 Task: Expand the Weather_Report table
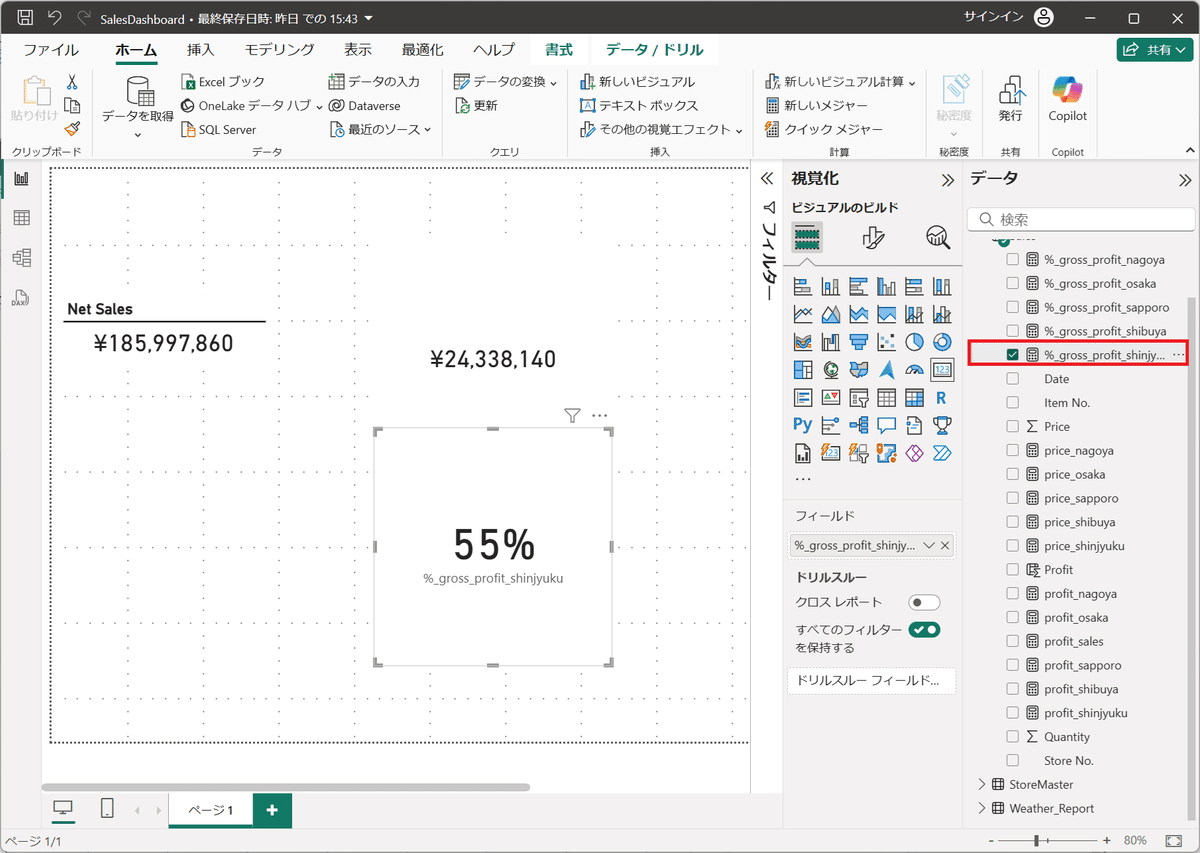[x=981, y=809]
